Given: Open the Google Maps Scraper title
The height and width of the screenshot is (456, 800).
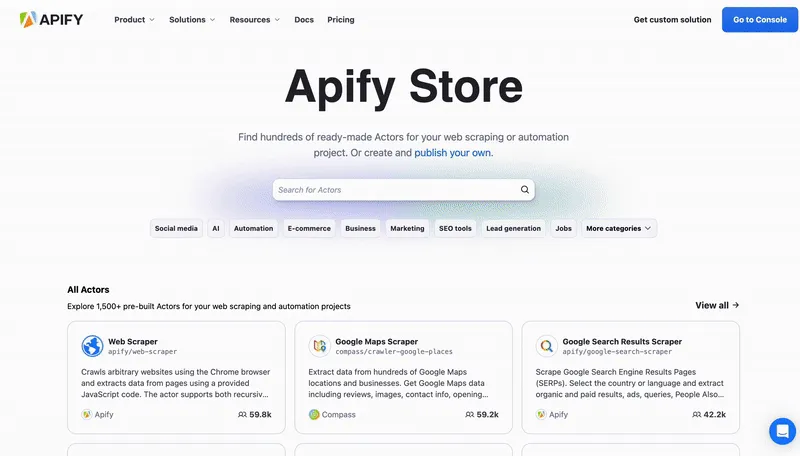Looking at the screenshot, I should point(377,341).
